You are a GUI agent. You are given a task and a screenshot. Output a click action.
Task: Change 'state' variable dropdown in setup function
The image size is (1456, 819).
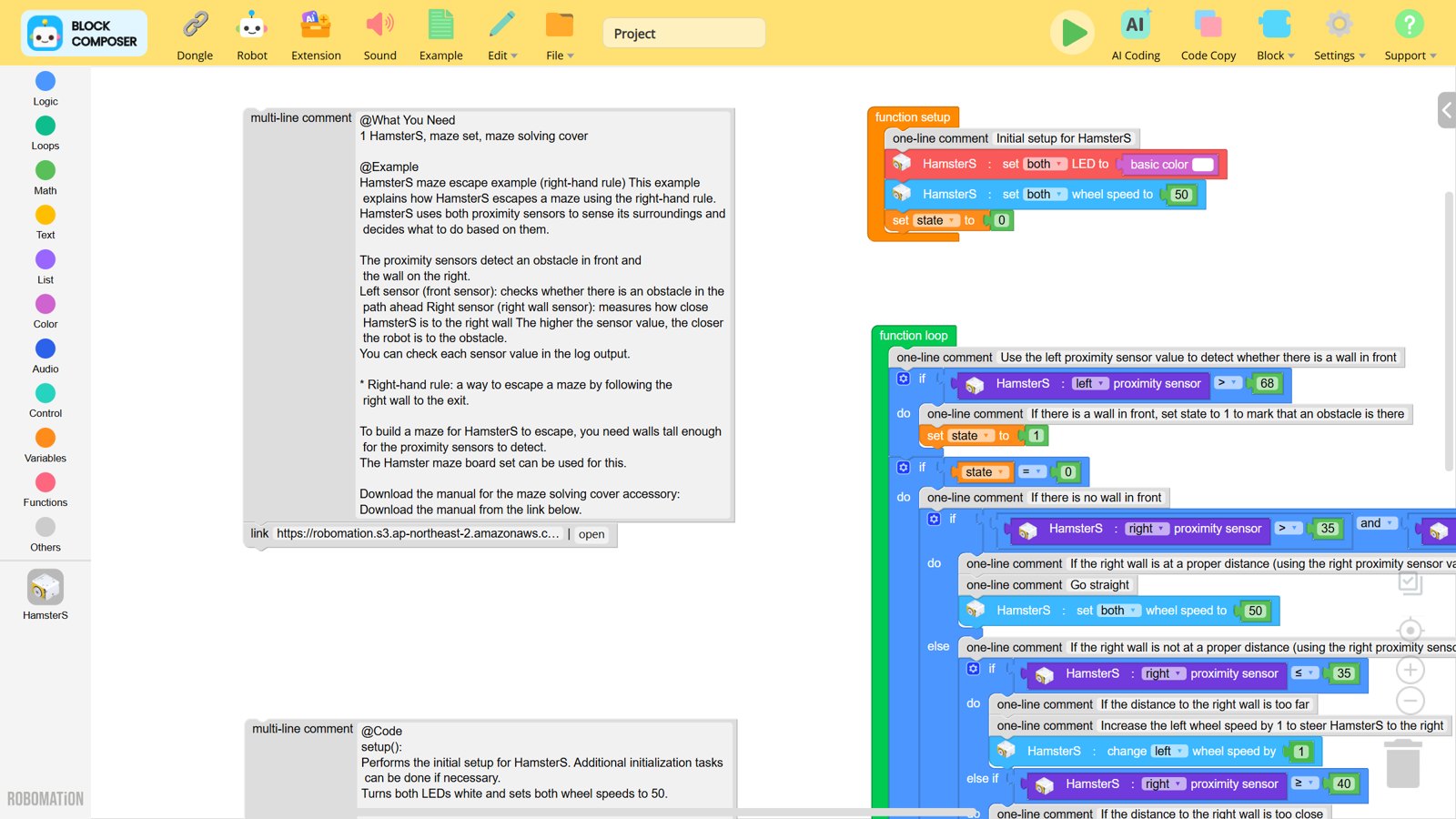coord(936,220)
